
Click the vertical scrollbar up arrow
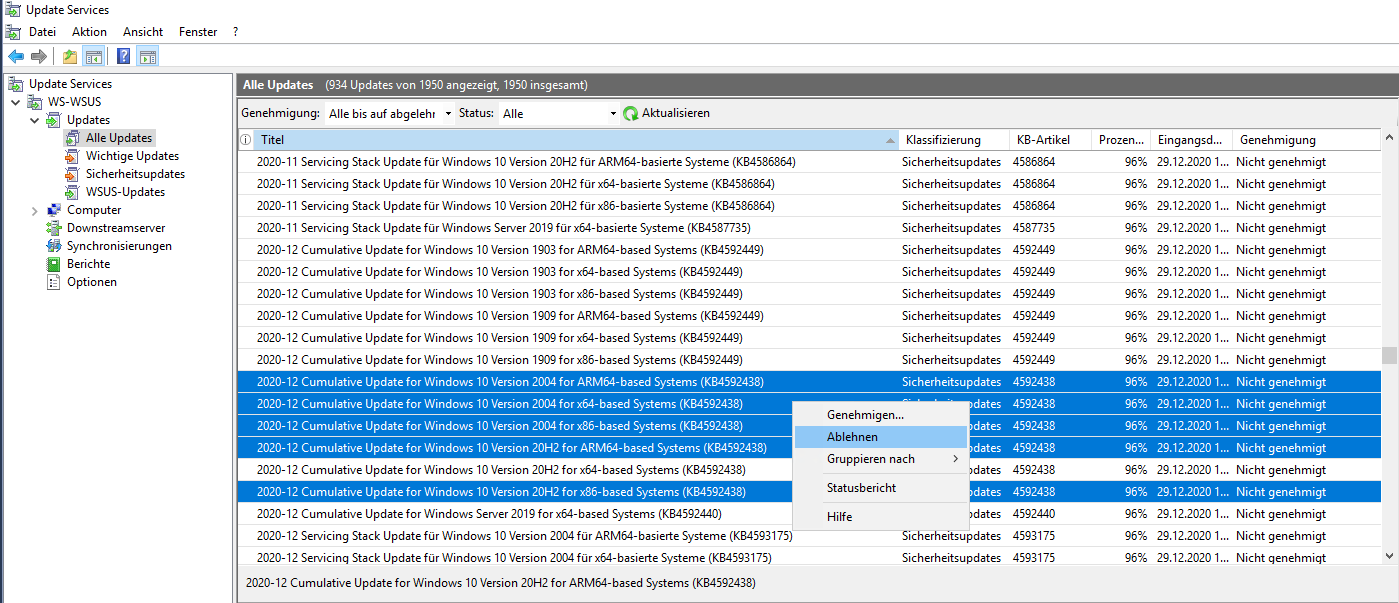tap(1390, 138)
